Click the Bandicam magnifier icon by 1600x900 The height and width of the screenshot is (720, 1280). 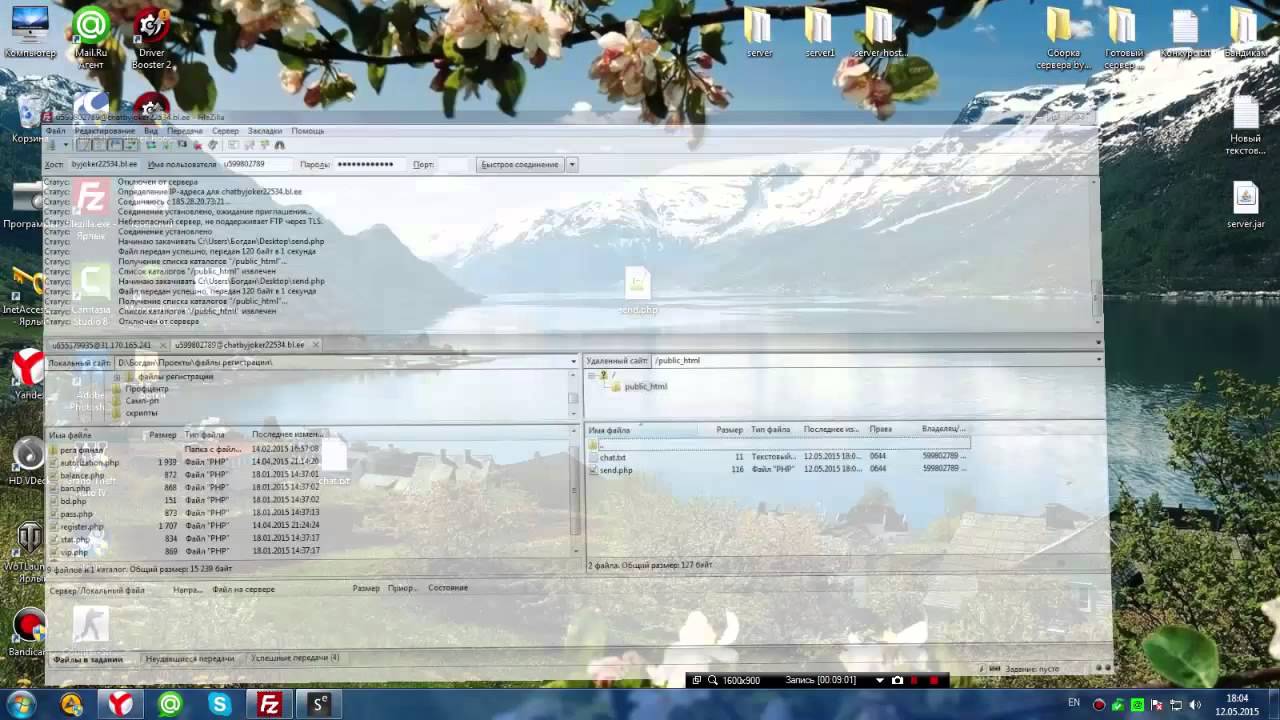(713, 680)
